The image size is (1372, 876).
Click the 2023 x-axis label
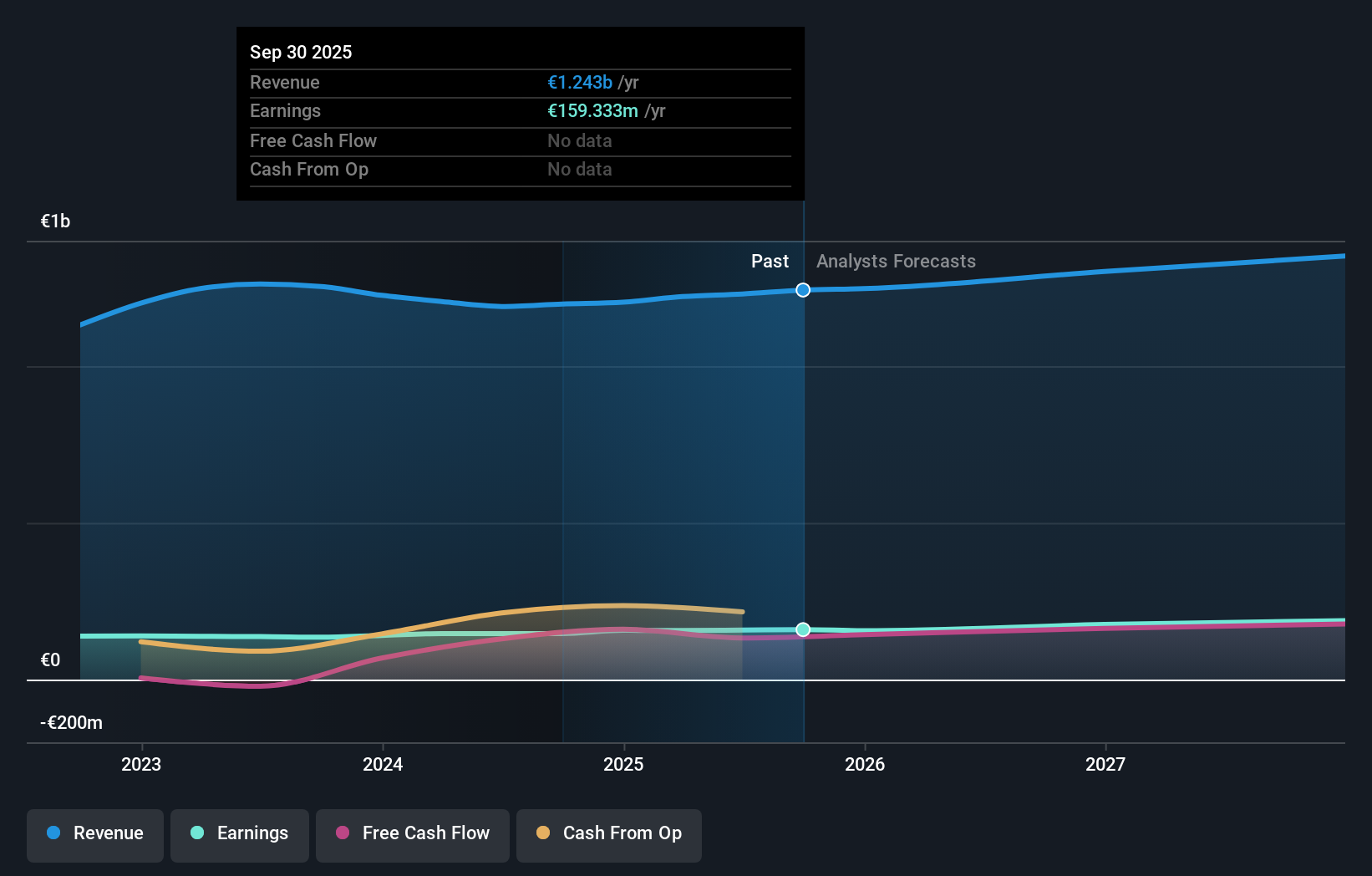pyautogui.click(x=141, y=764)
